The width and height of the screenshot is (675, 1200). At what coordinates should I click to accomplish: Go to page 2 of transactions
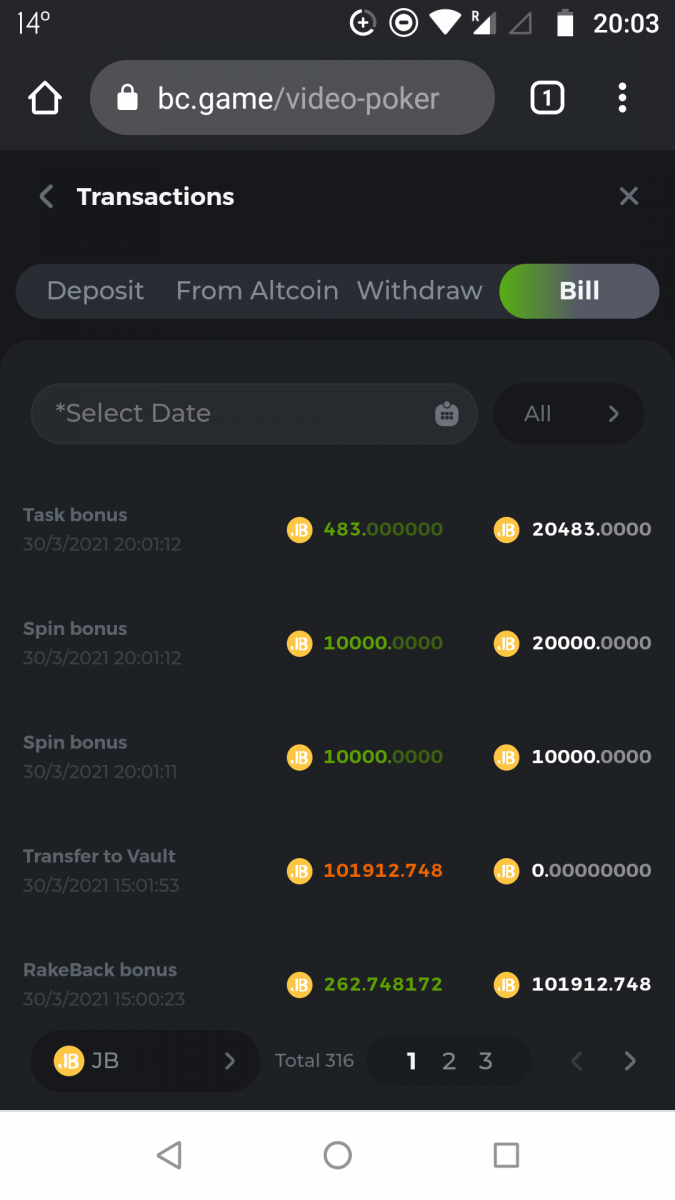[449, 1062]
